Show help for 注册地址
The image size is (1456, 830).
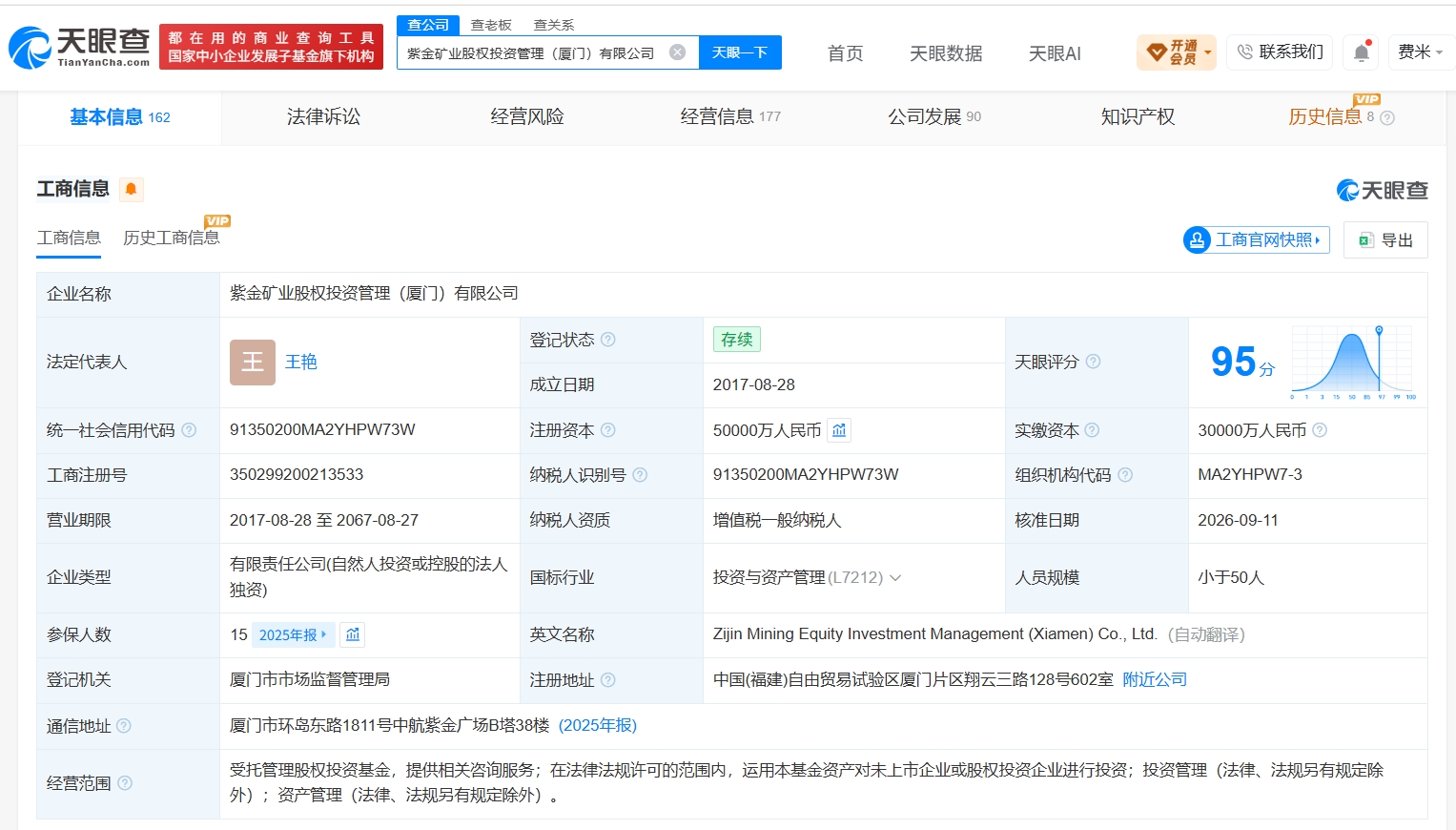point(608,680)
